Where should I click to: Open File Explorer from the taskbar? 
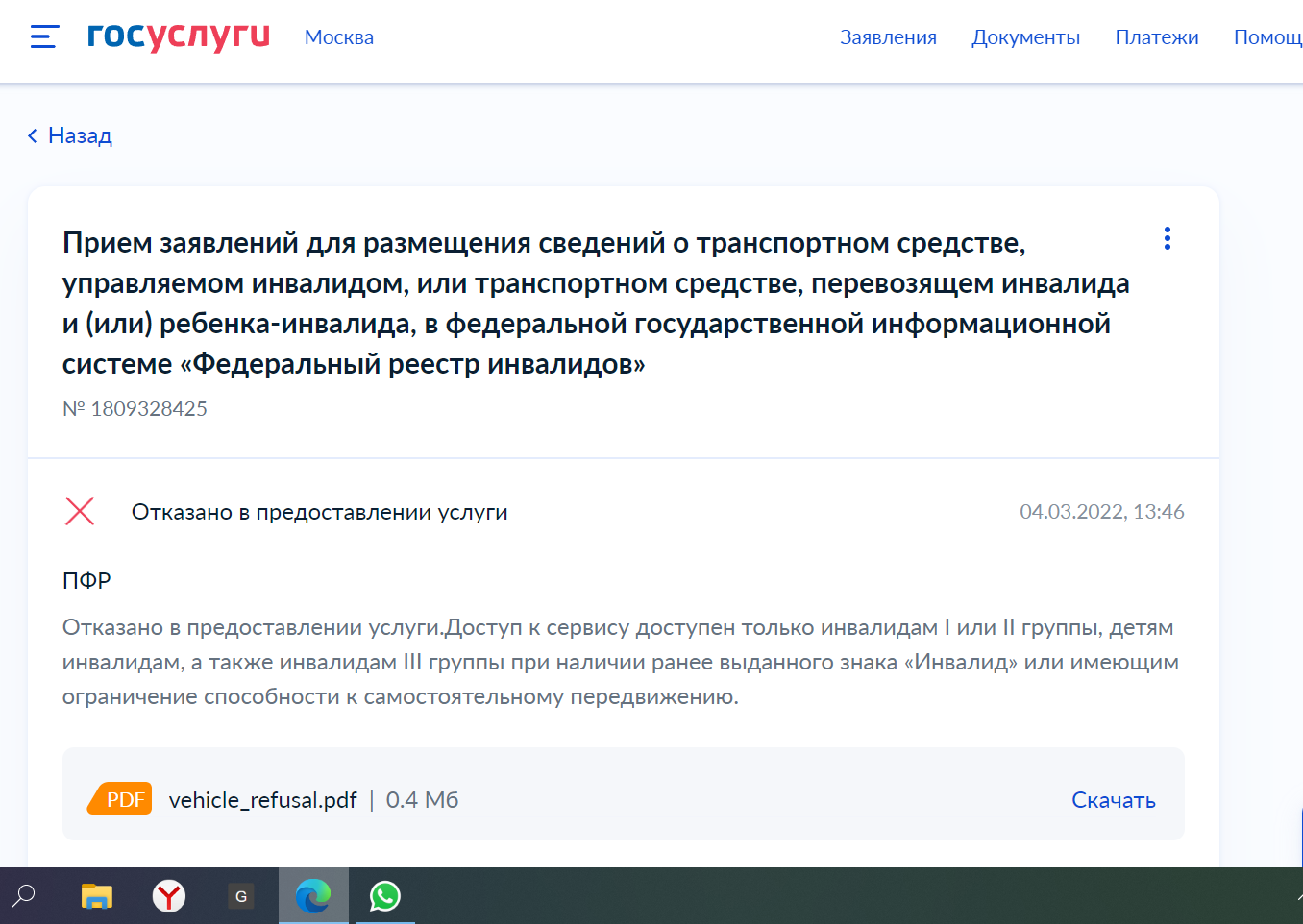pyautogui.click(x=97, y=896)
